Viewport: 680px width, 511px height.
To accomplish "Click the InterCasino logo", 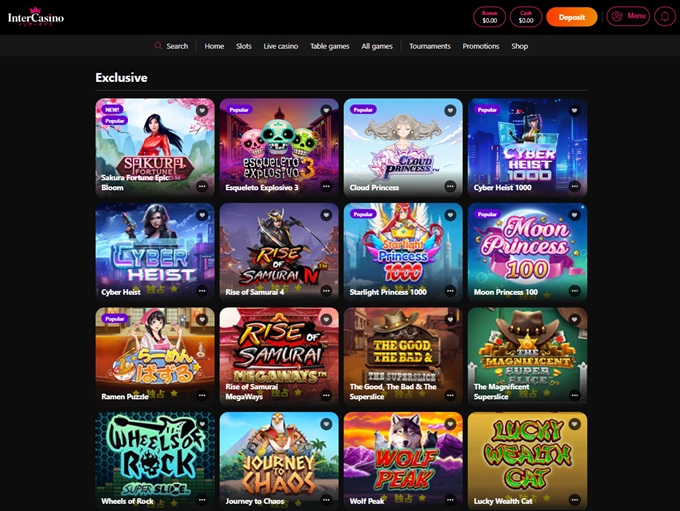I will coord(36,17).
